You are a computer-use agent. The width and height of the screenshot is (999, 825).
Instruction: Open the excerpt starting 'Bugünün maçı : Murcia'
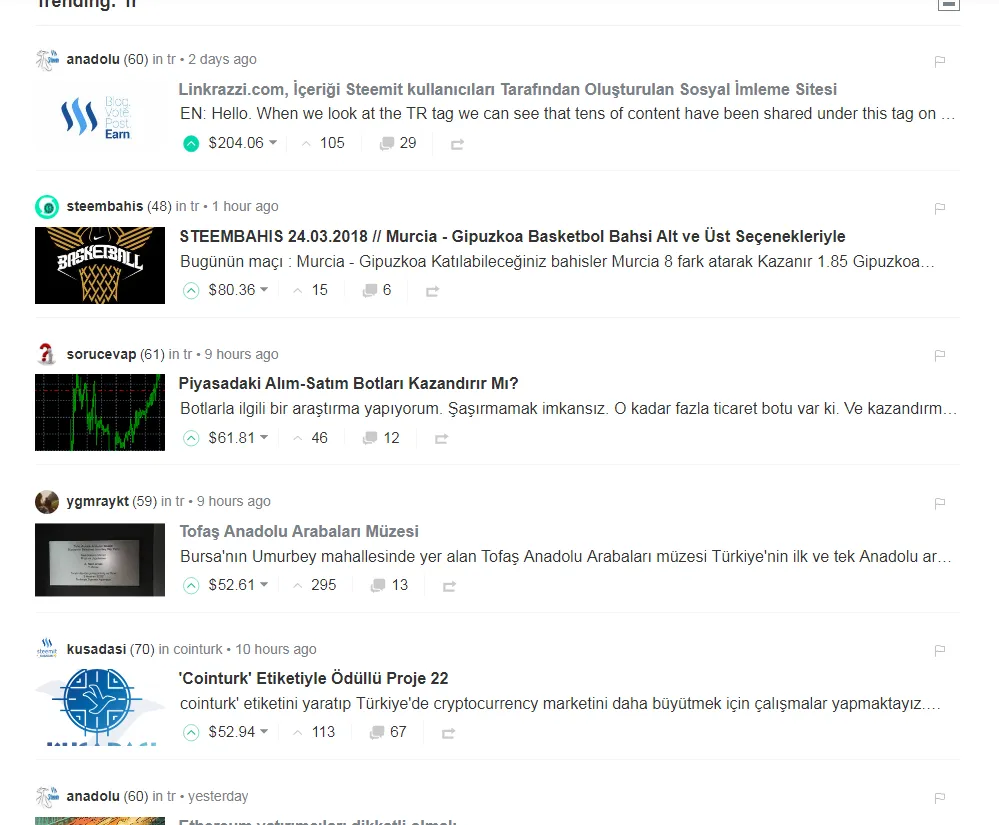(557, 262)
